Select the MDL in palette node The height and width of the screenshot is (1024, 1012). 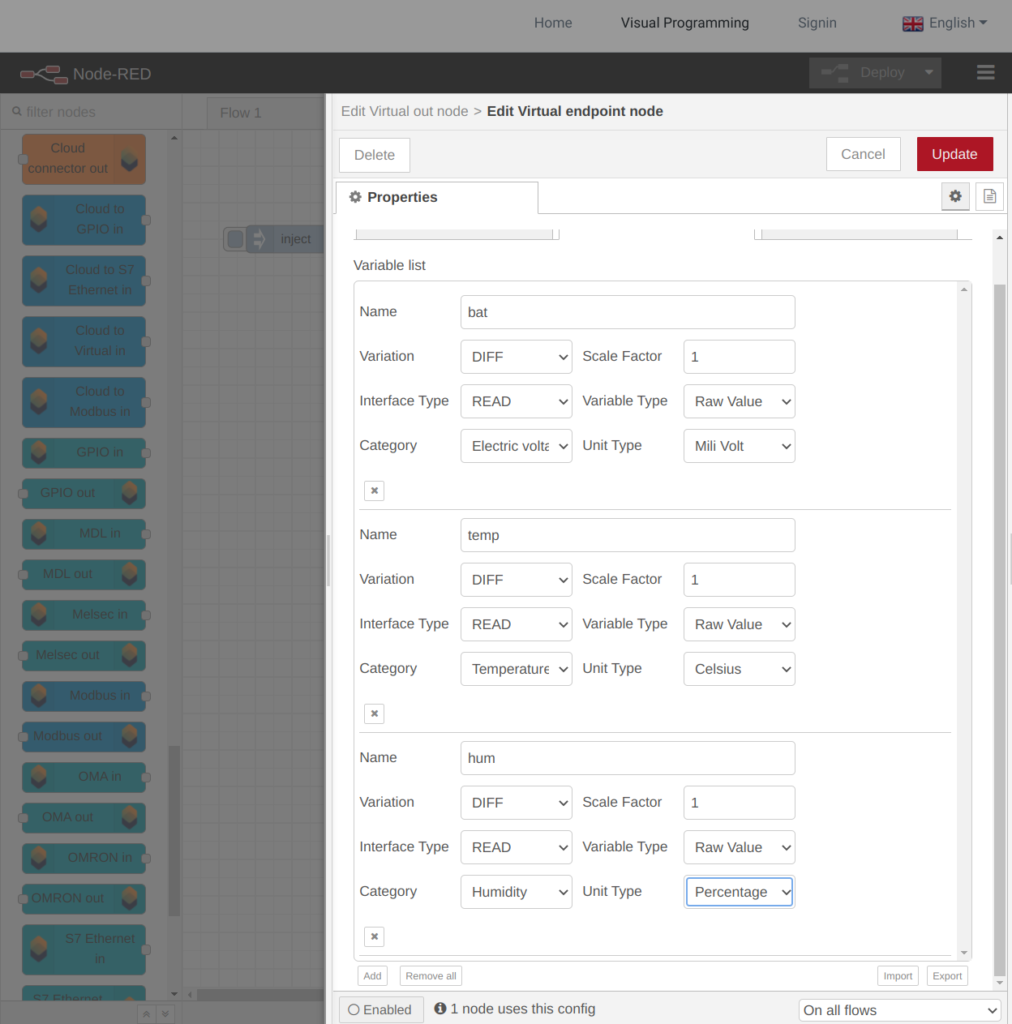pyautogui.click(x=84, y=534)
